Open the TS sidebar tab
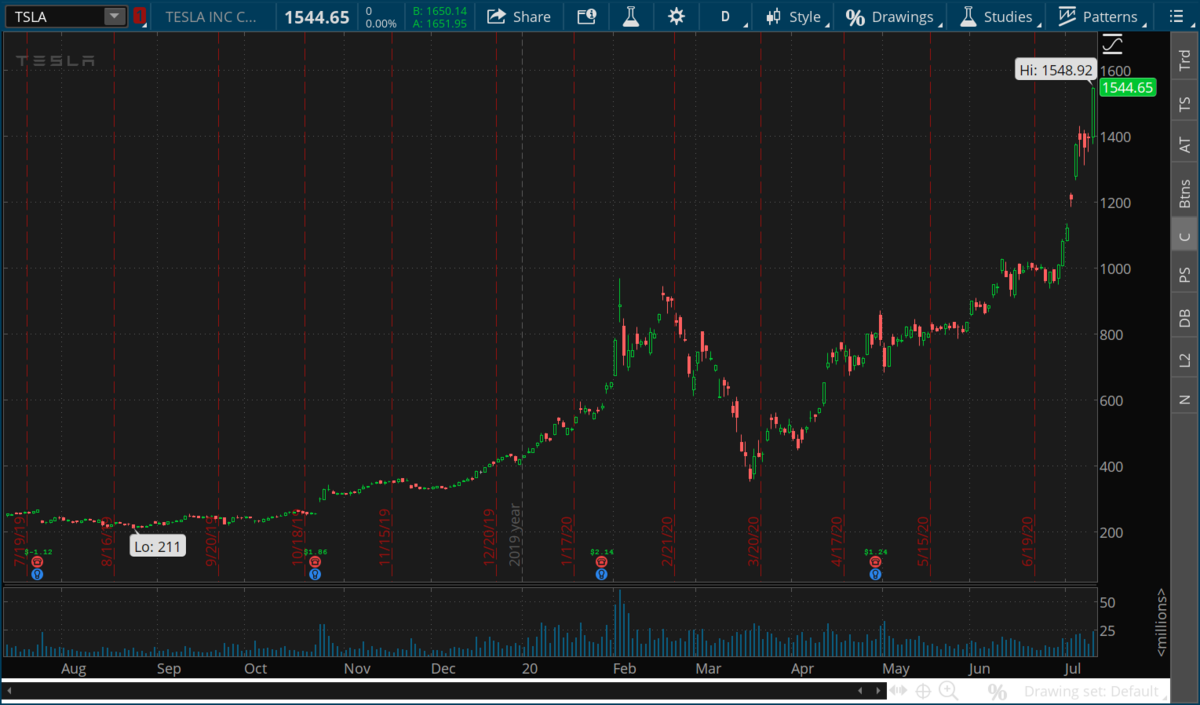This screenshot has width=1200, height=705. pyautogui.click(x=1185, y=104)
